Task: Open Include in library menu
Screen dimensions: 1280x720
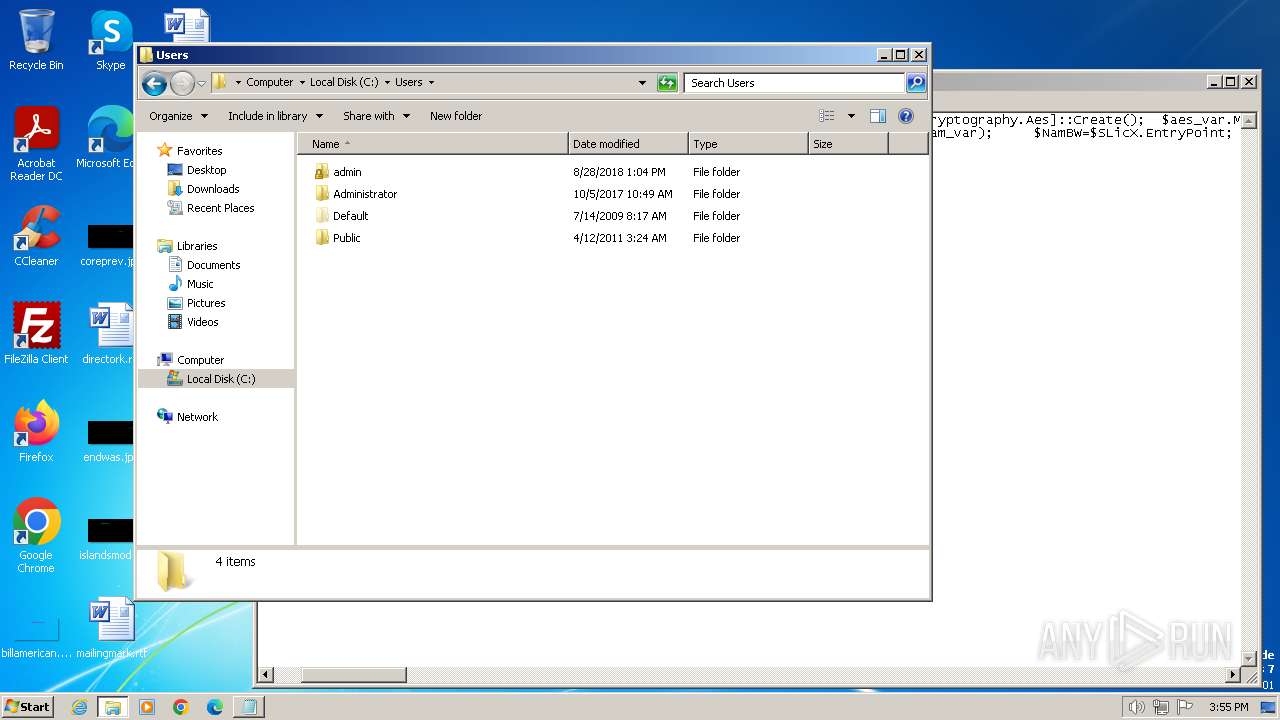Action: click(275, 116)
